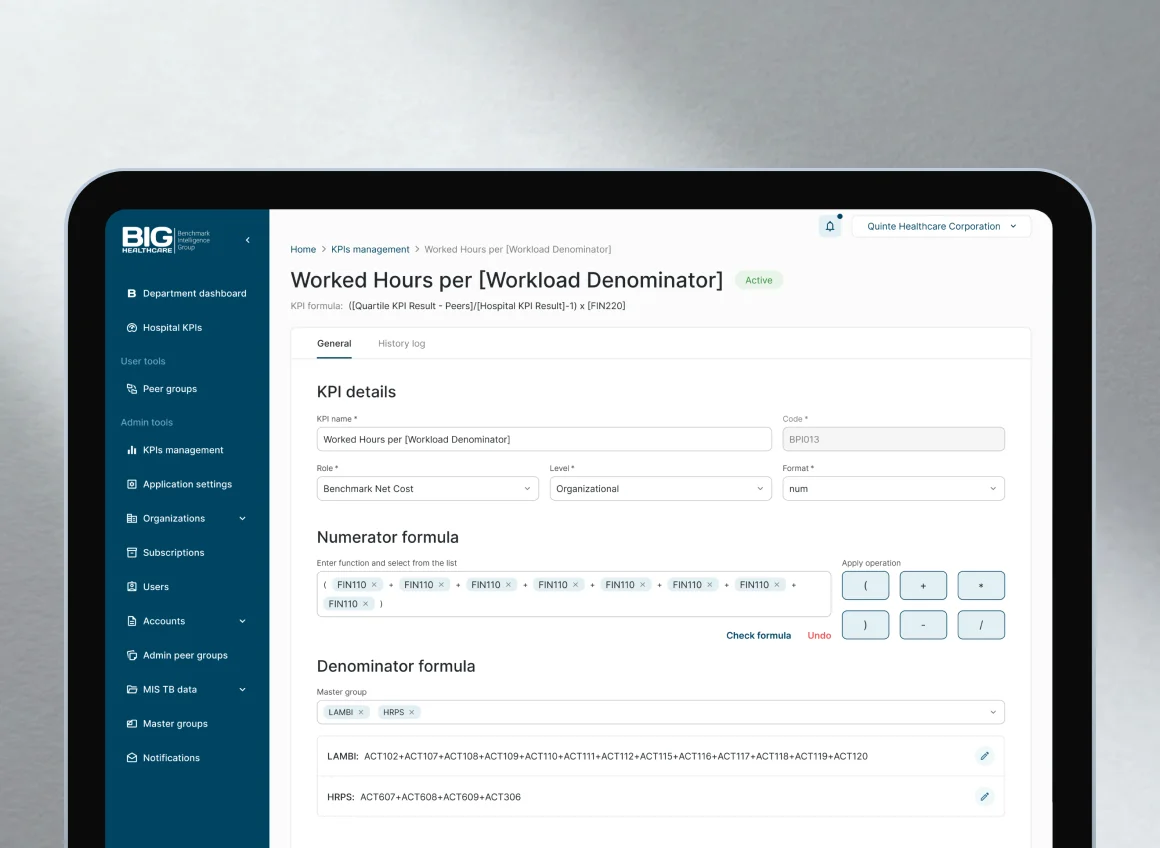Edit the HRPS formula with pencil icon
The height and width of the screenshot is (848, 1160).
[984, 797]
